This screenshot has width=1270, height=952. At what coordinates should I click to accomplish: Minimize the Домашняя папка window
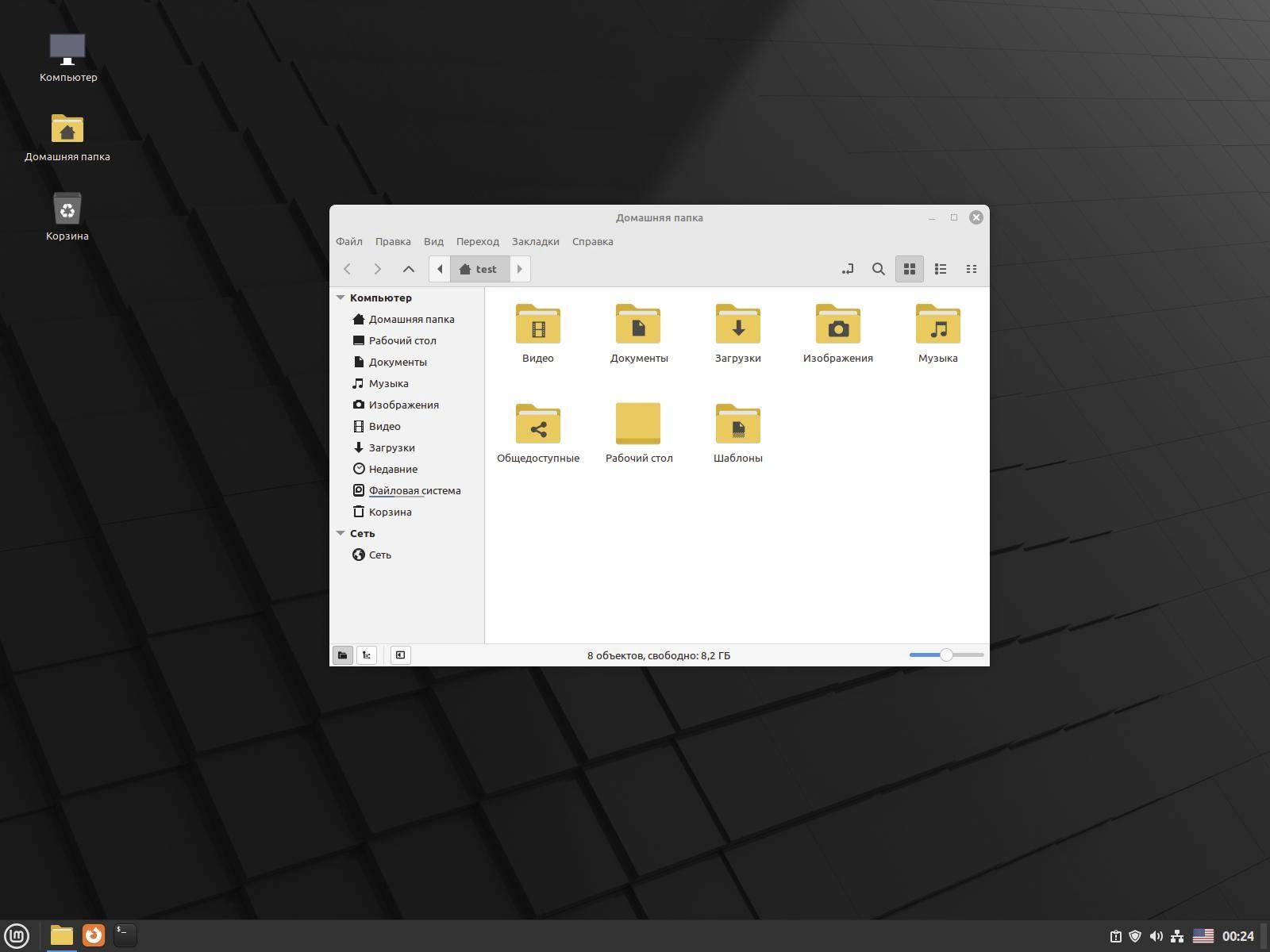pyautogui.click(x=932, y=217)
